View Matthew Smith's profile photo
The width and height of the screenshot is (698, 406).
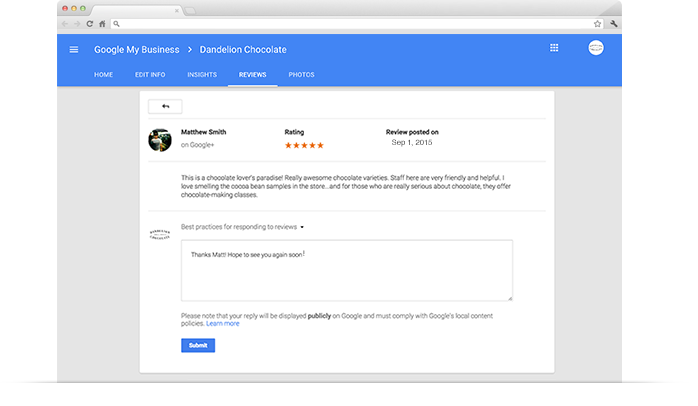pyautogui.click(x=160, y=139)
